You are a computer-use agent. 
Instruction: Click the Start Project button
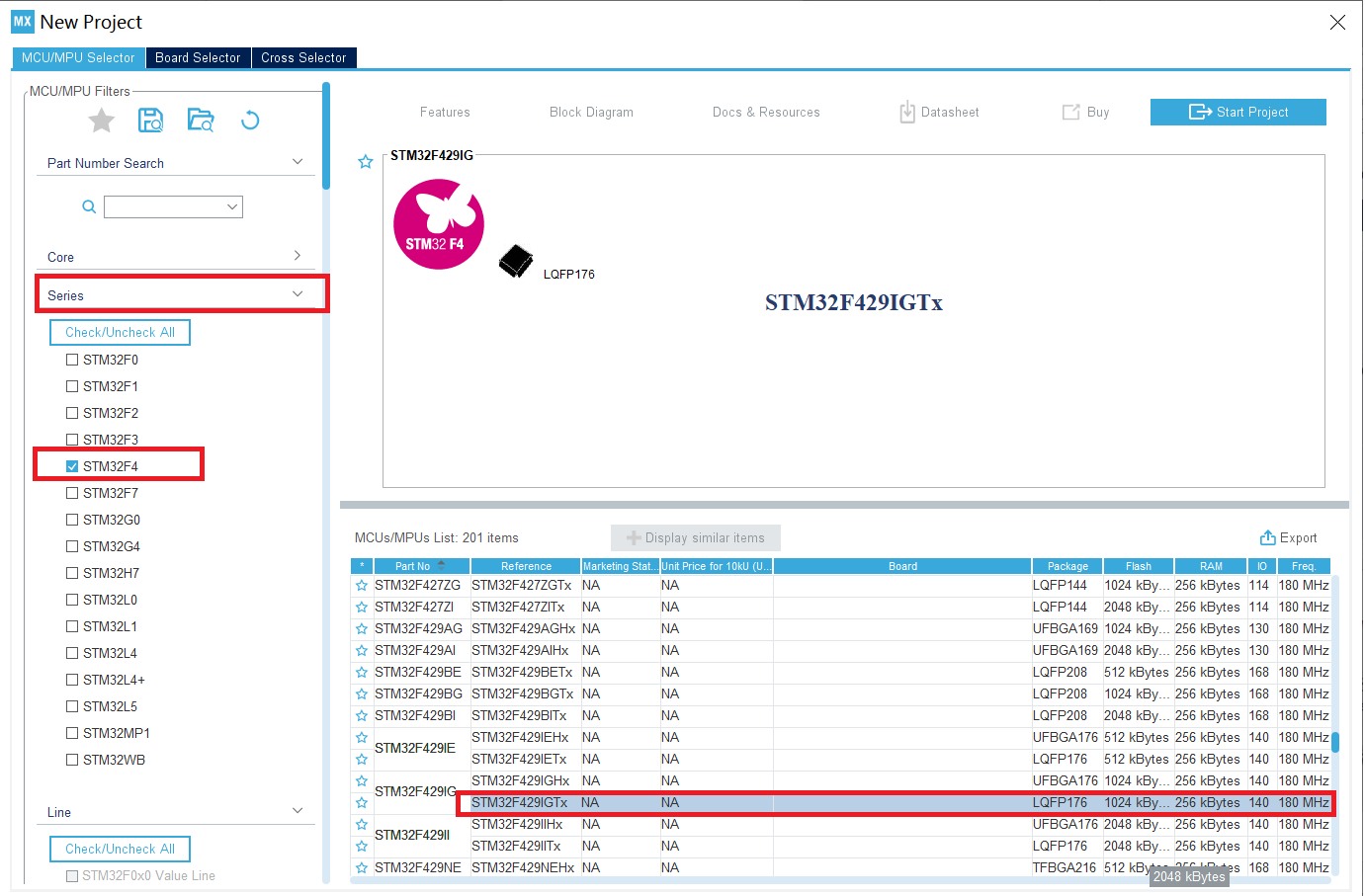coord(1238,112)
